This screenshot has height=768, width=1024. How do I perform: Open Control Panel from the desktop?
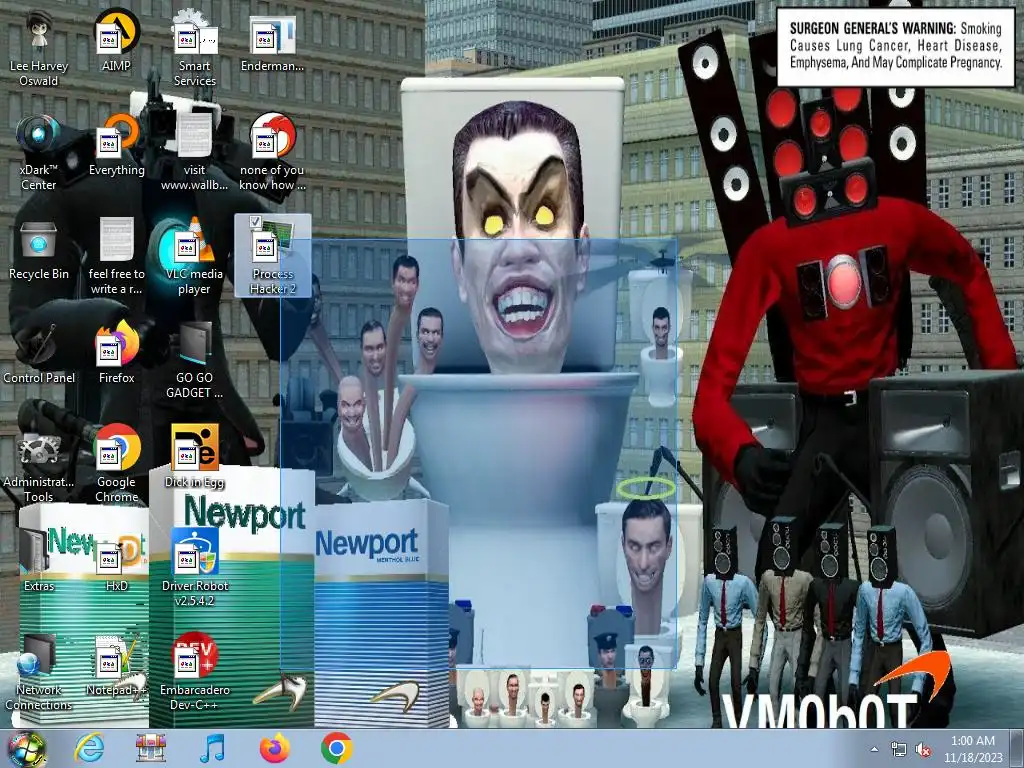[39, 353]
